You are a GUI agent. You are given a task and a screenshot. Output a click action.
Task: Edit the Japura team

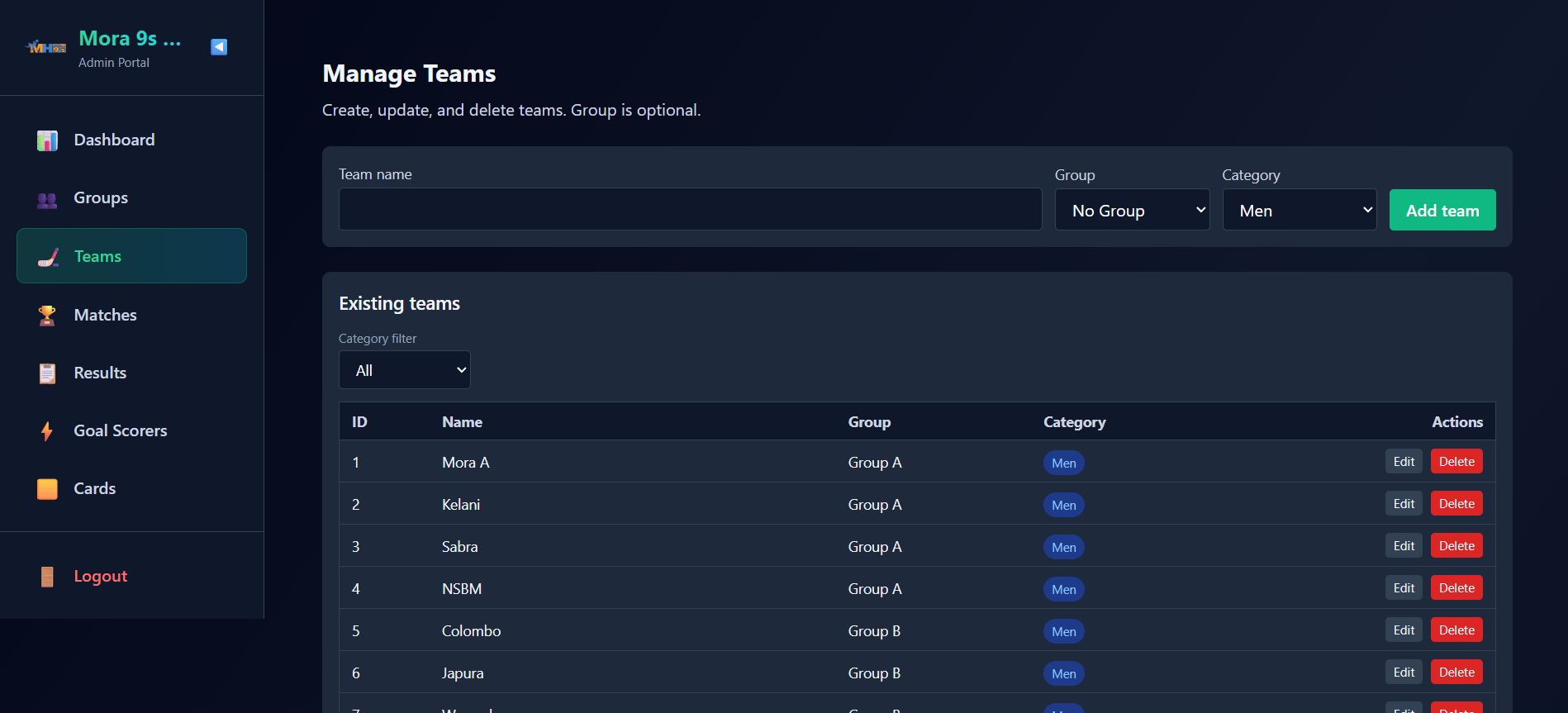tap(1404, 673)
